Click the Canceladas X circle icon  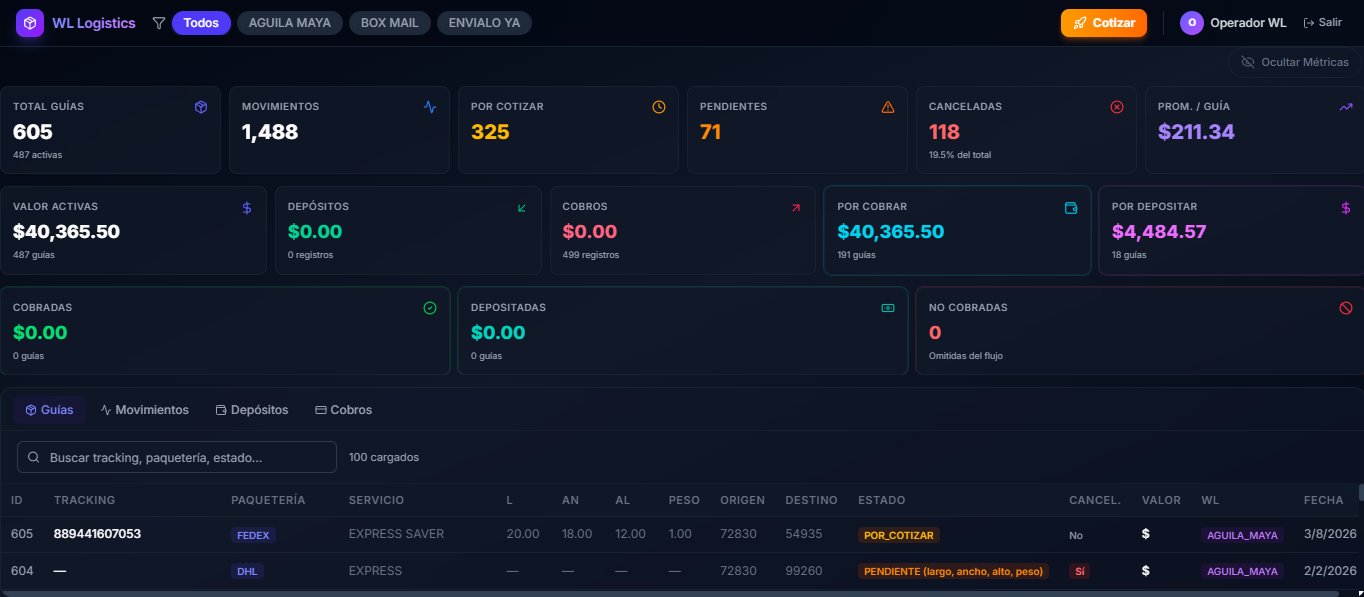coord(1117,107)
